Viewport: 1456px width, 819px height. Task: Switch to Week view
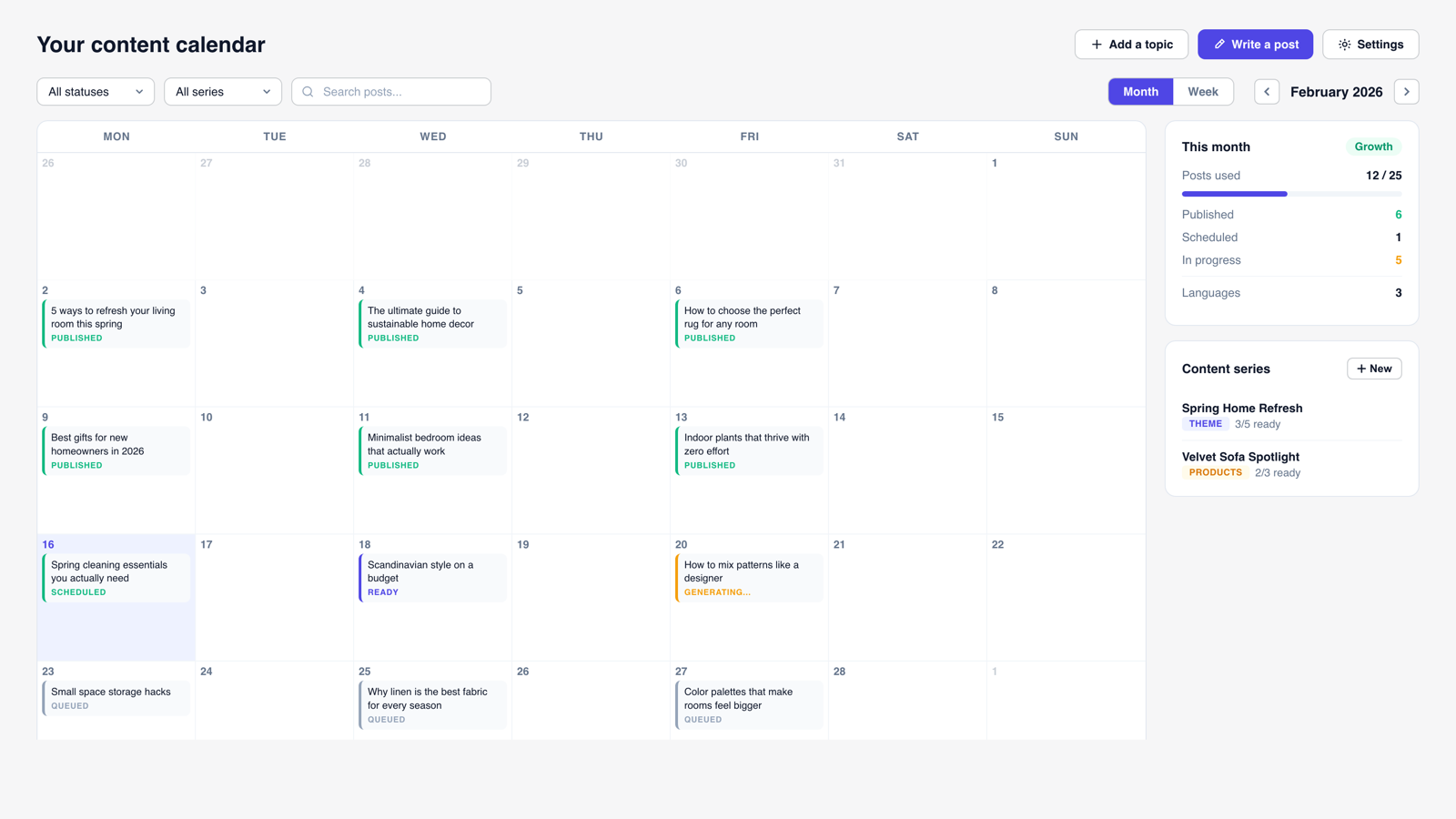[x=1203, y=91]
